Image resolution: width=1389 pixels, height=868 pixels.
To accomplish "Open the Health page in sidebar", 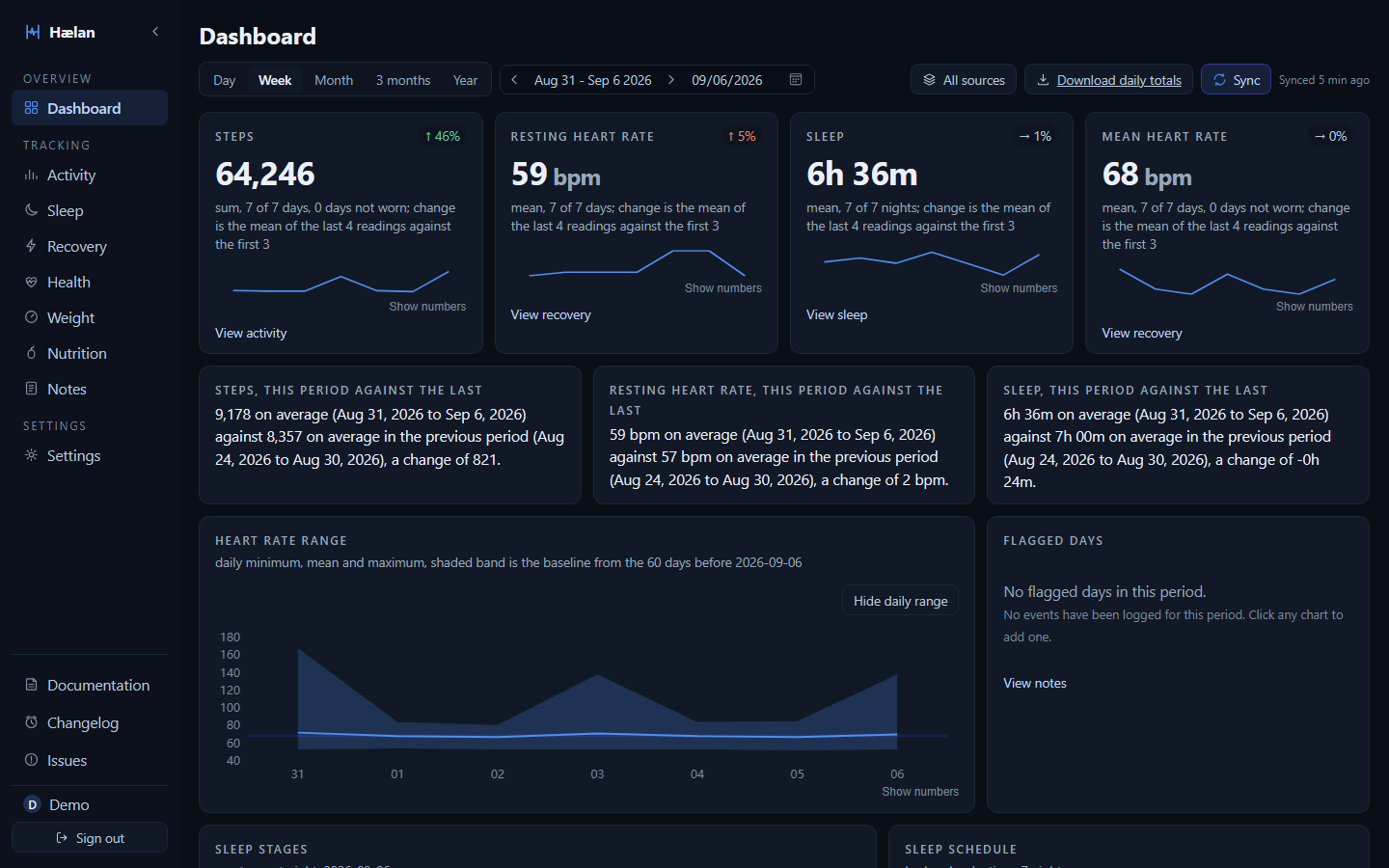I will 90,282.
